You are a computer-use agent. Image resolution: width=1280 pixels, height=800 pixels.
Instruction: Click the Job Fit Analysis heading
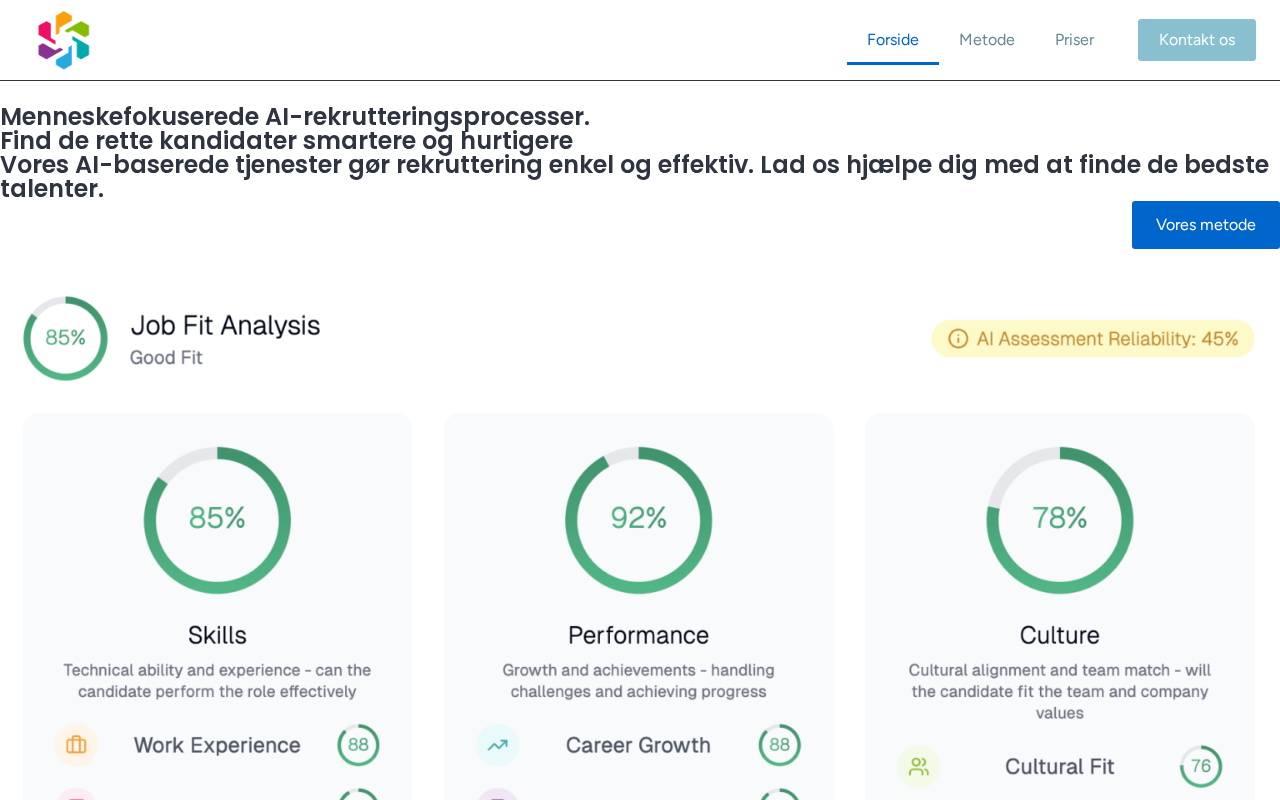[225, 326]
